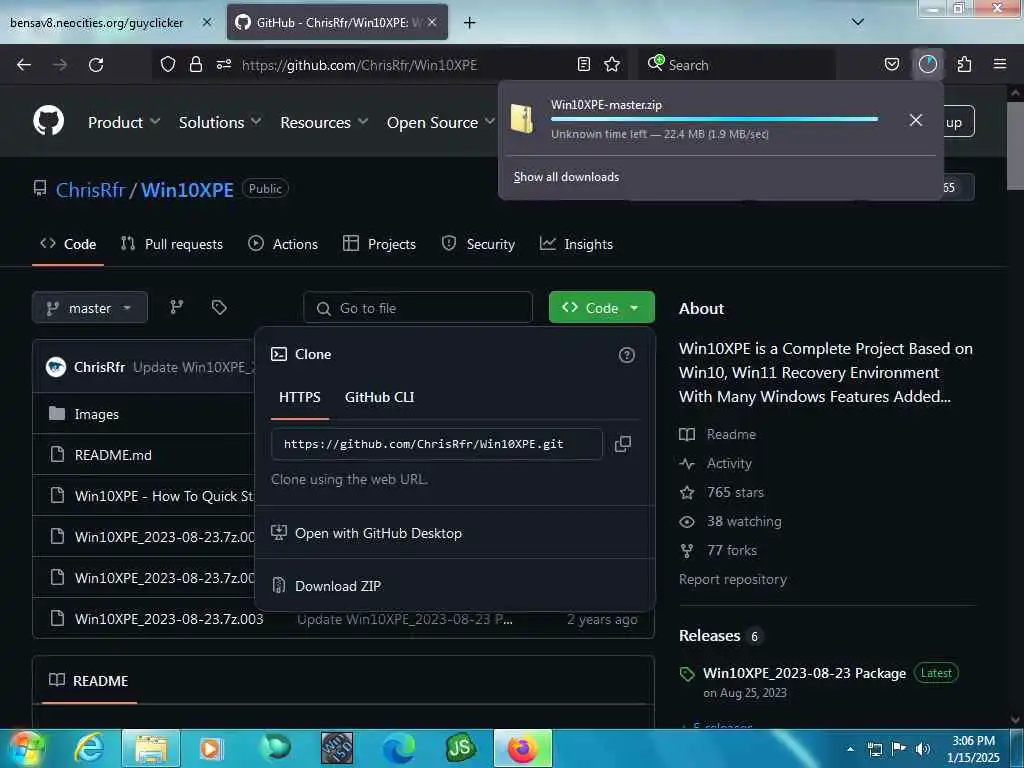This screenshot has height=768, width=1024.
Task: Open branches icon next to master
Action: (177, 307)
